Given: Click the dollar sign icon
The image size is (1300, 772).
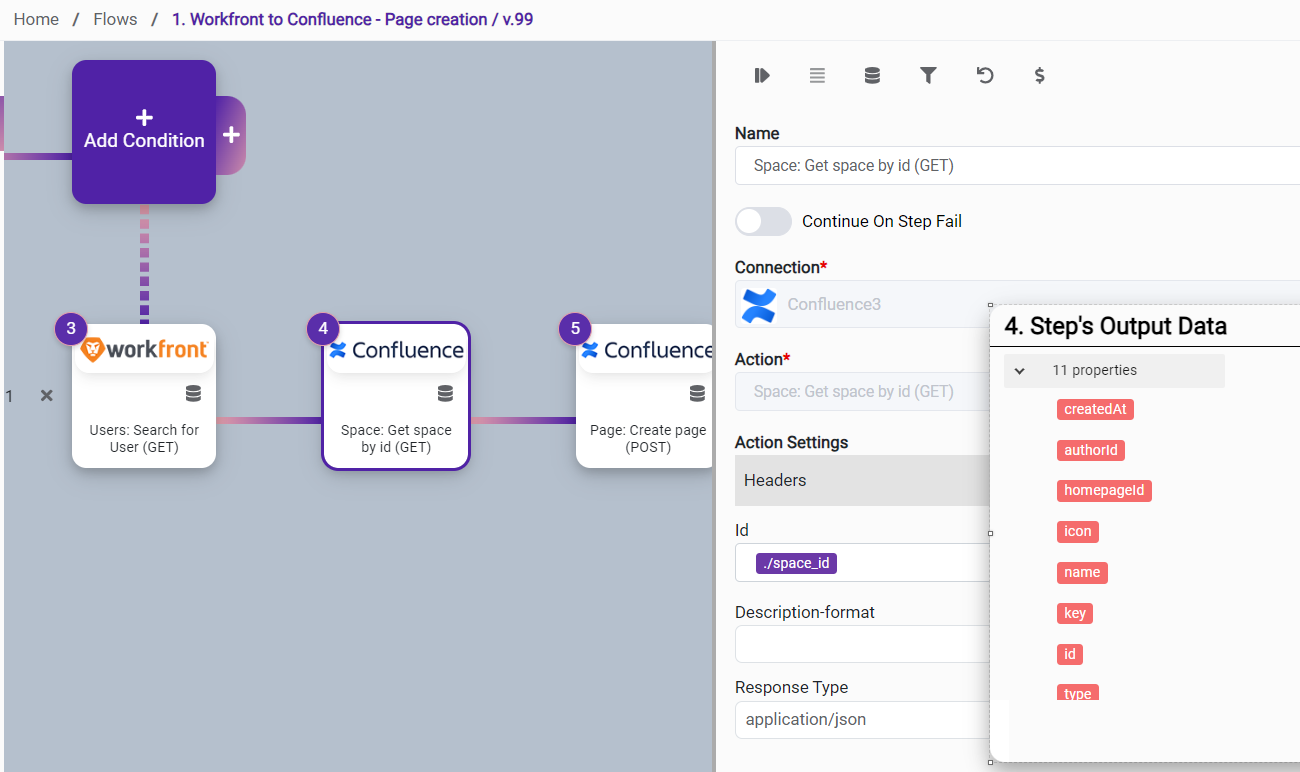Looking at the screenshot, I should pos(1040,75).
